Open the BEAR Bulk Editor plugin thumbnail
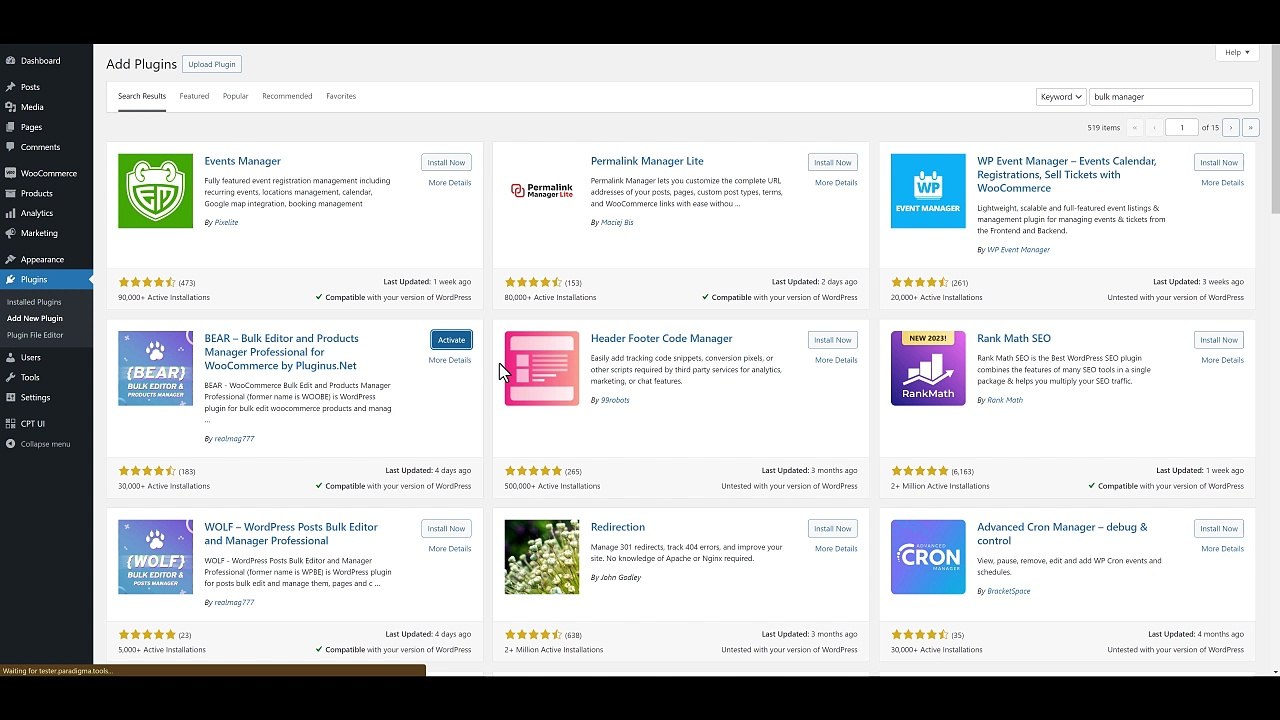The height and width of the screenshot is (720, 1280). pyautogui.click(x=155, y=368)
